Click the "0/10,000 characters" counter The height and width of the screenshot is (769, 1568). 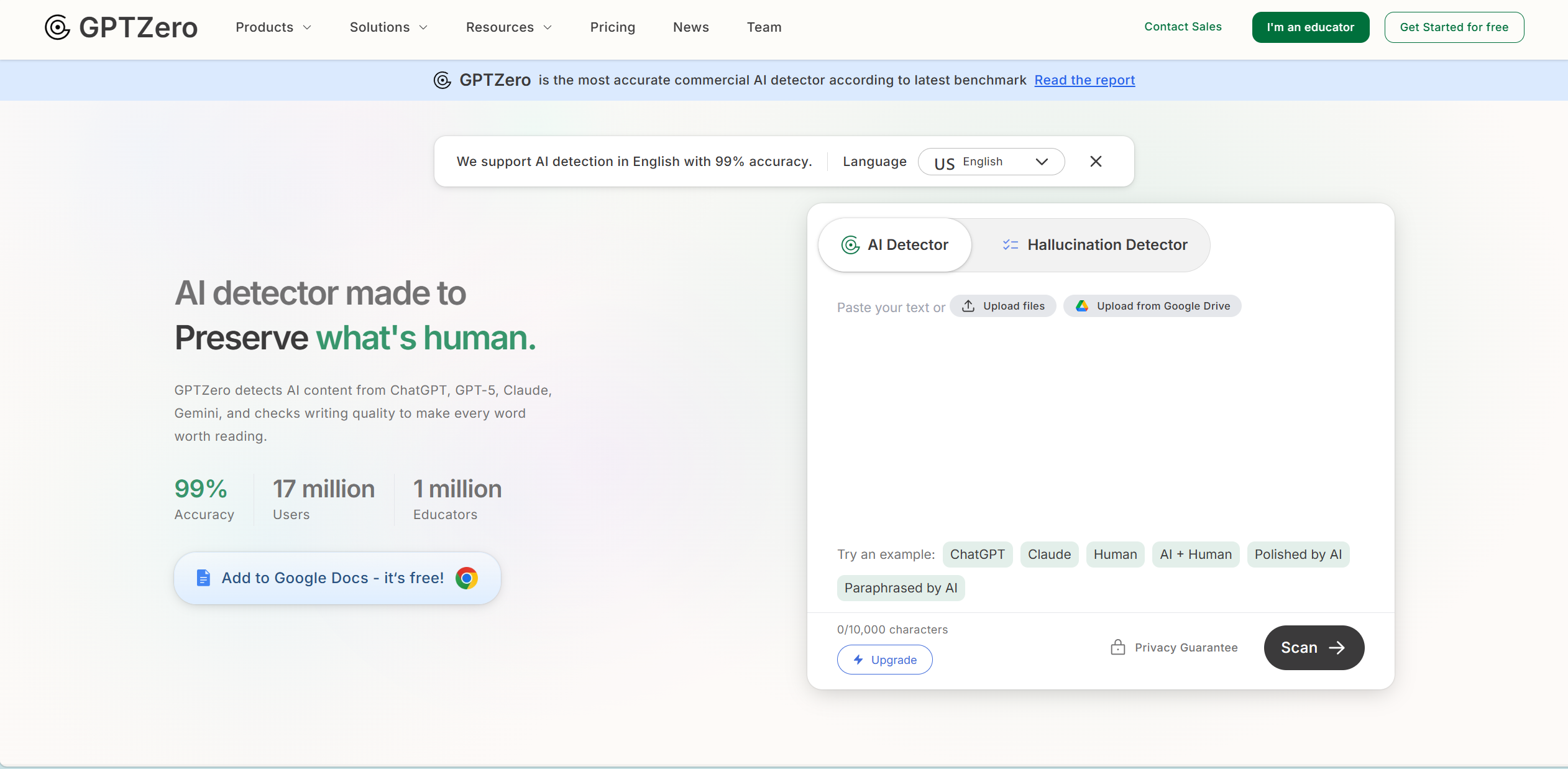pos(892,629)
